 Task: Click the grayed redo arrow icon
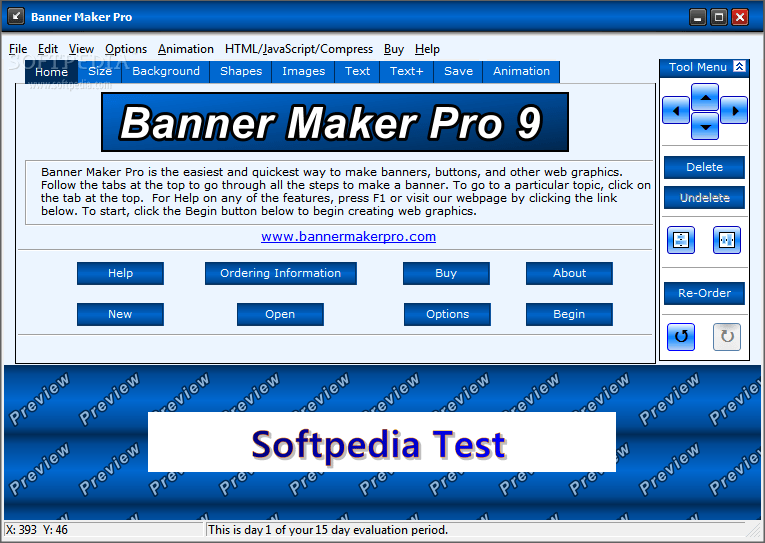coord(727,337)
